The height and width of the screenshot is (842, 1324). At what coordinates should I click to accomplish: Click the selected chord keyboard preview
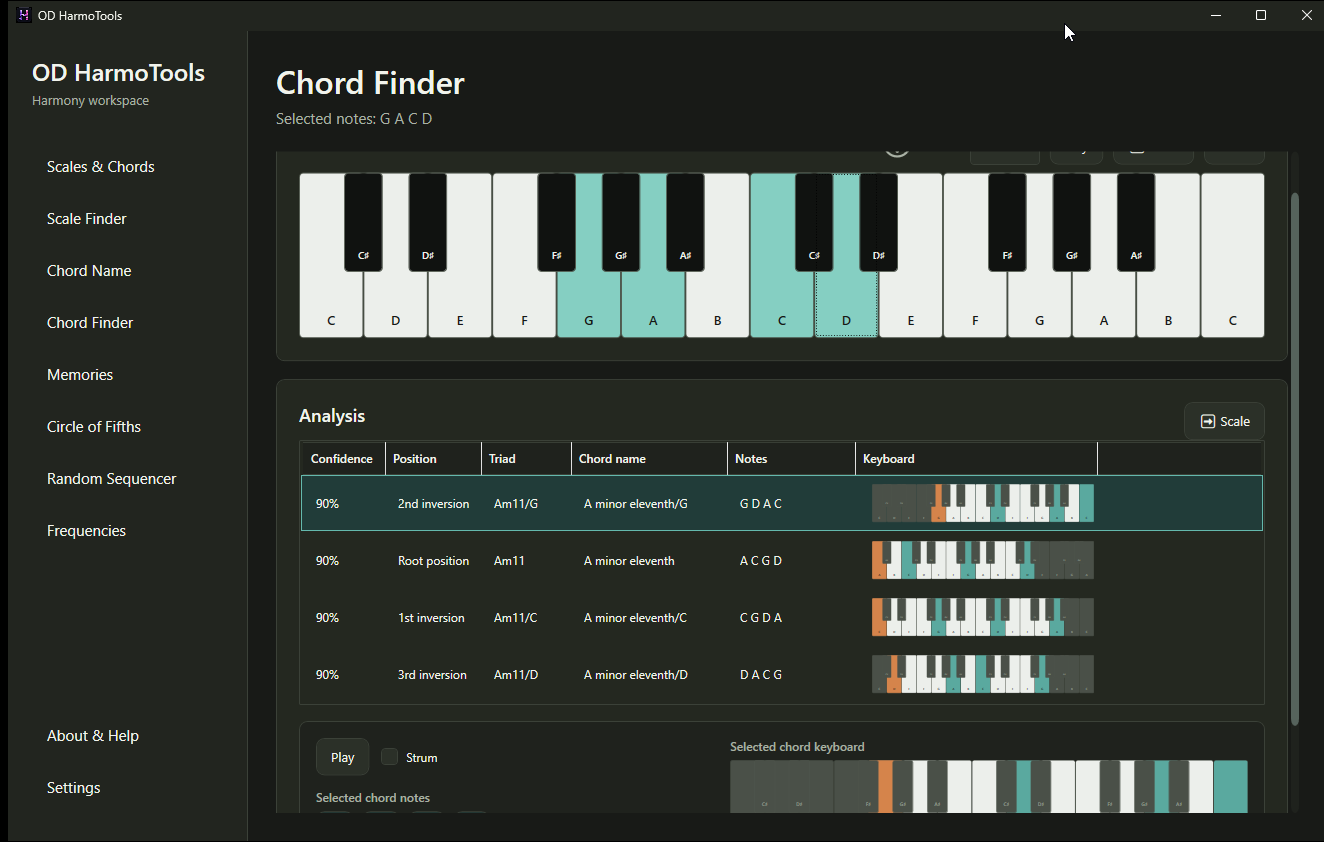[x=989, y=786]
